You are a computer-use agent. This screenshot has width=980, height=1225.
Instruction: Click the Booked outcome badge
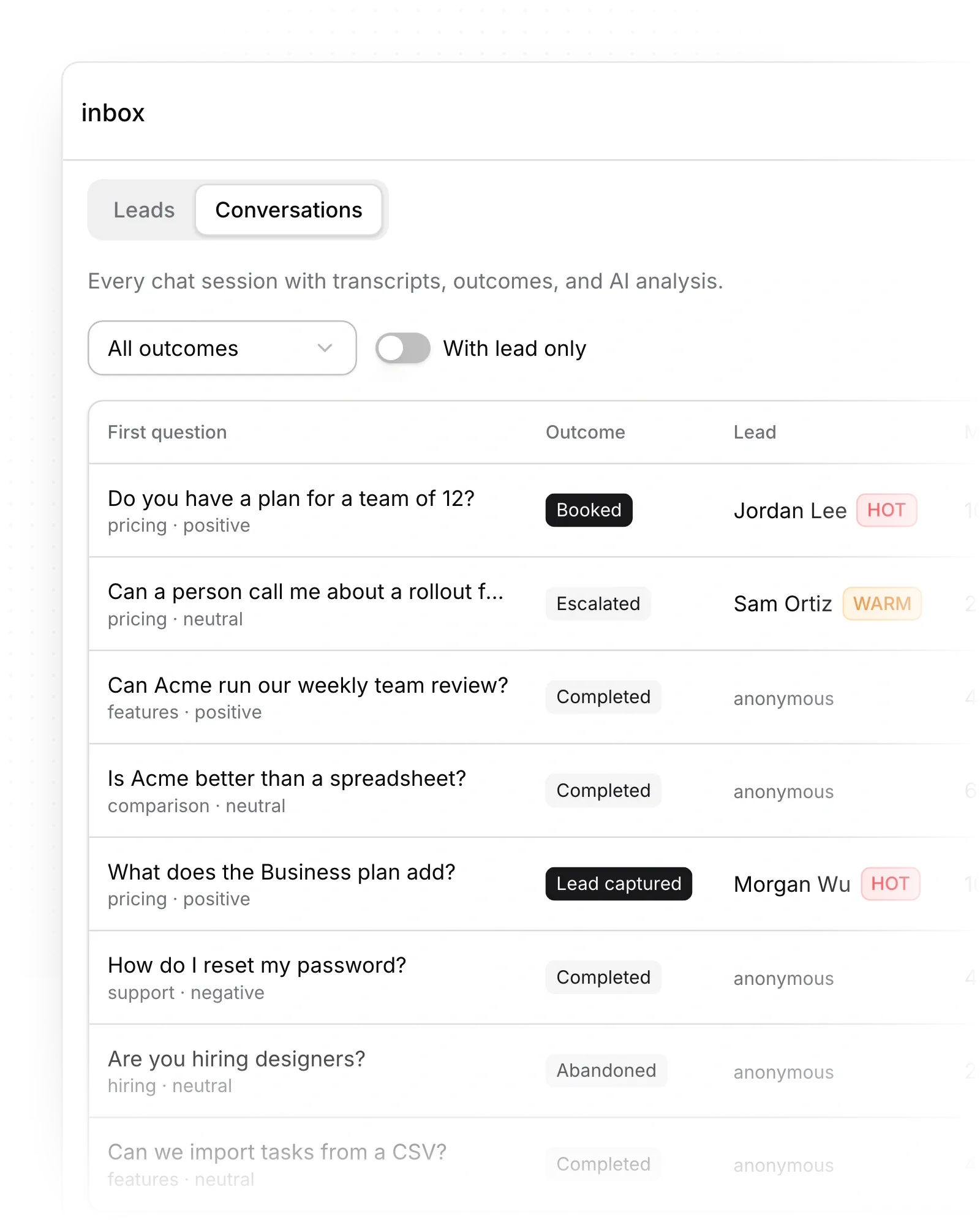tap(589, 510)
